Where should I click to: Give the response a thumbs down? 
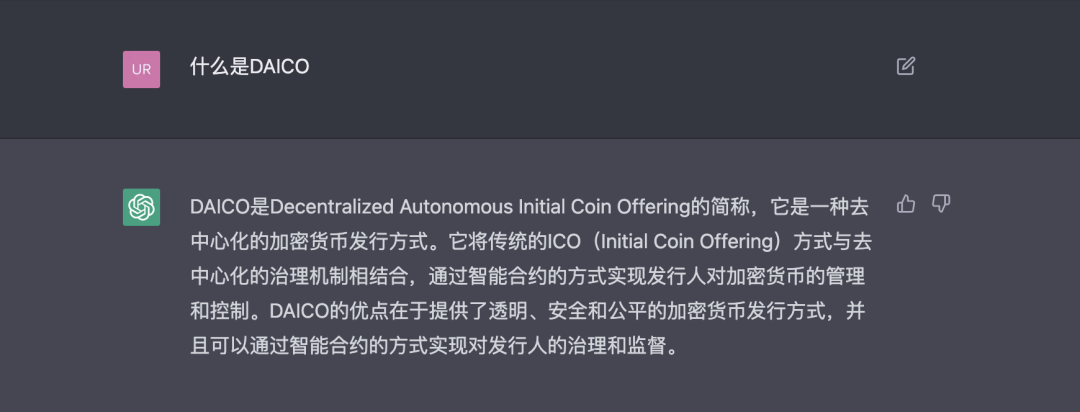coord(940,204)
